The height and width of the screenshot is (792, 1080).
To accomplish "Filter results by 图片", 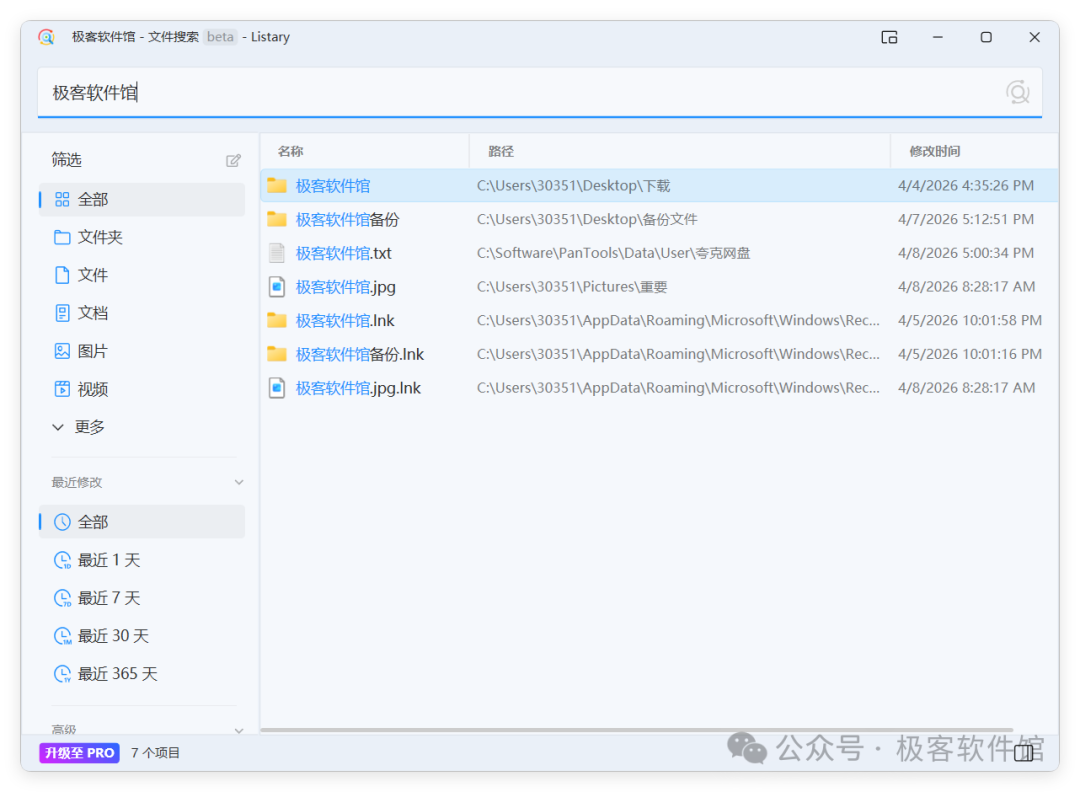I will (142, 351).
